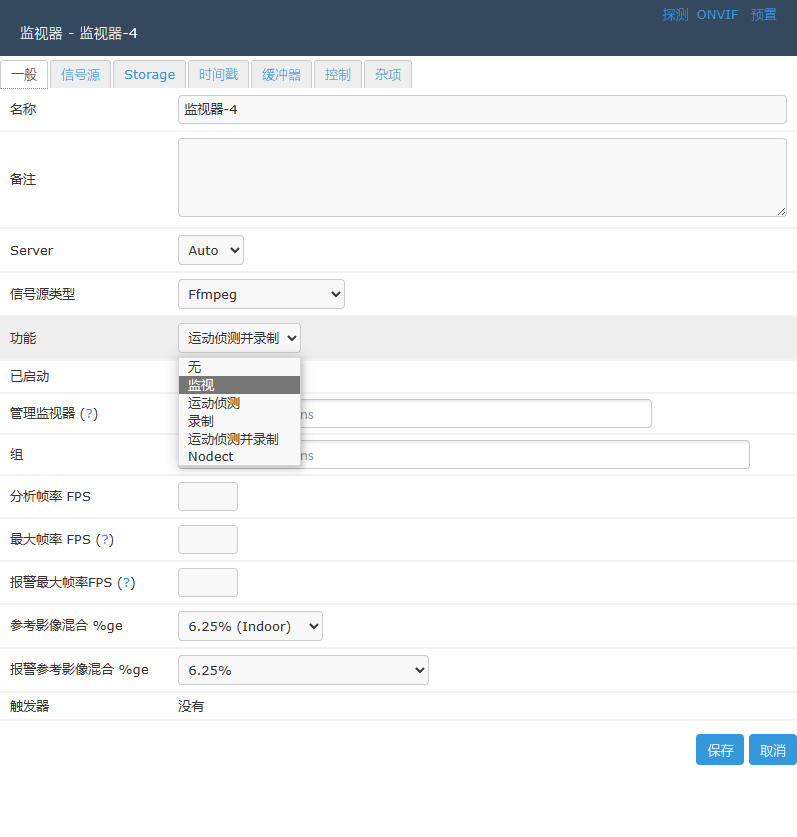Select the 控制 tab

338,75
